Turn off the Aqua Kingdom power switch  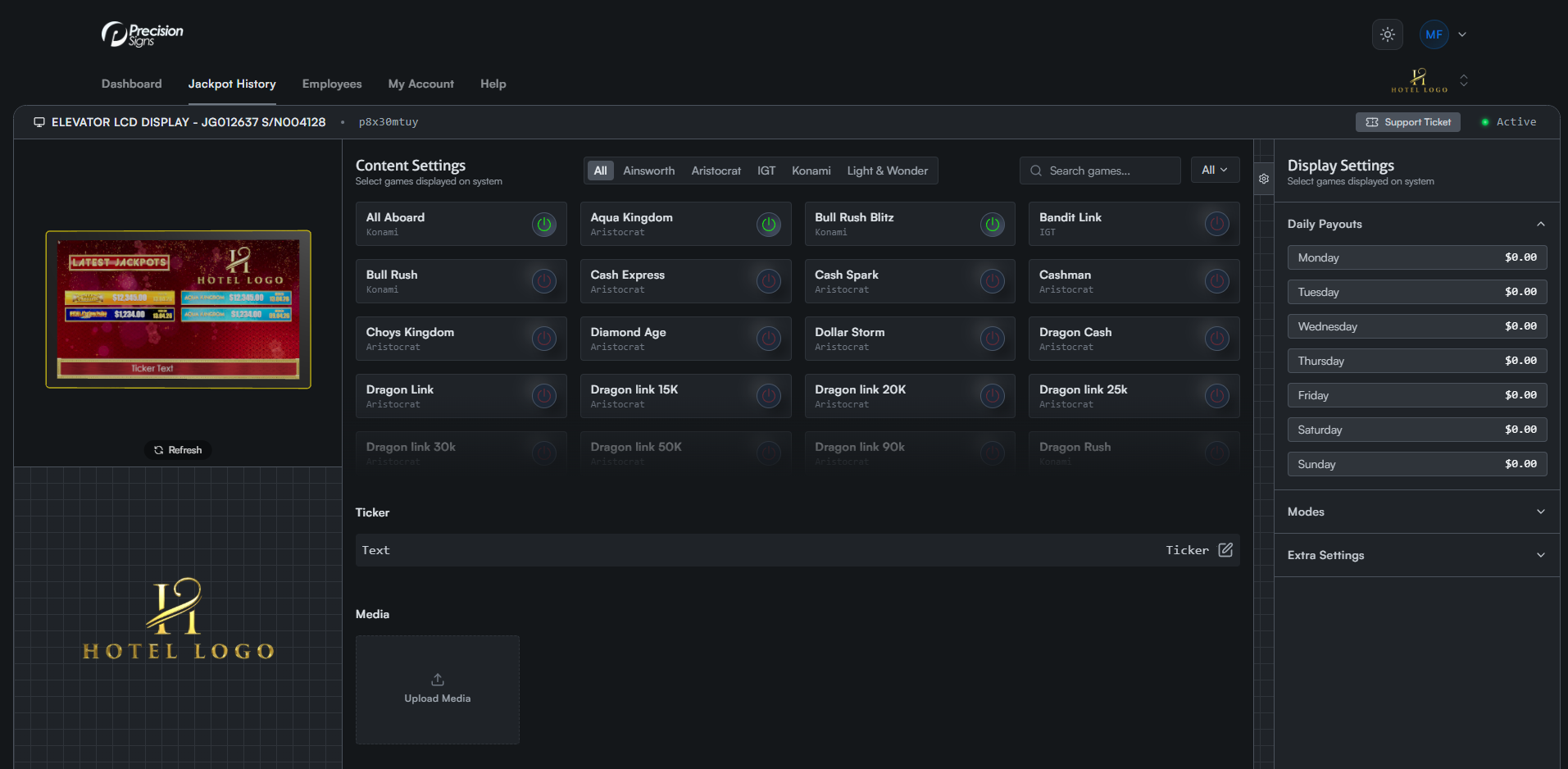(768, 224)
